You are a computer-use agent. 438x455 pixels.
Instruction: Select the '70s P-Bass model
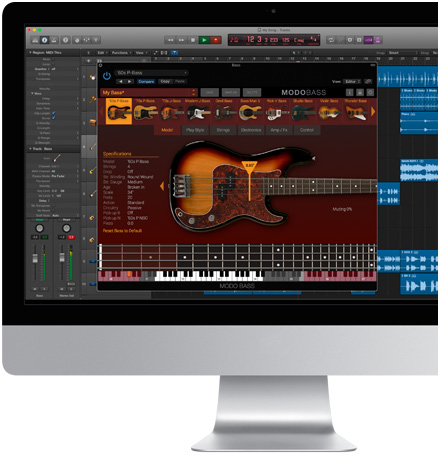point(145,111)
